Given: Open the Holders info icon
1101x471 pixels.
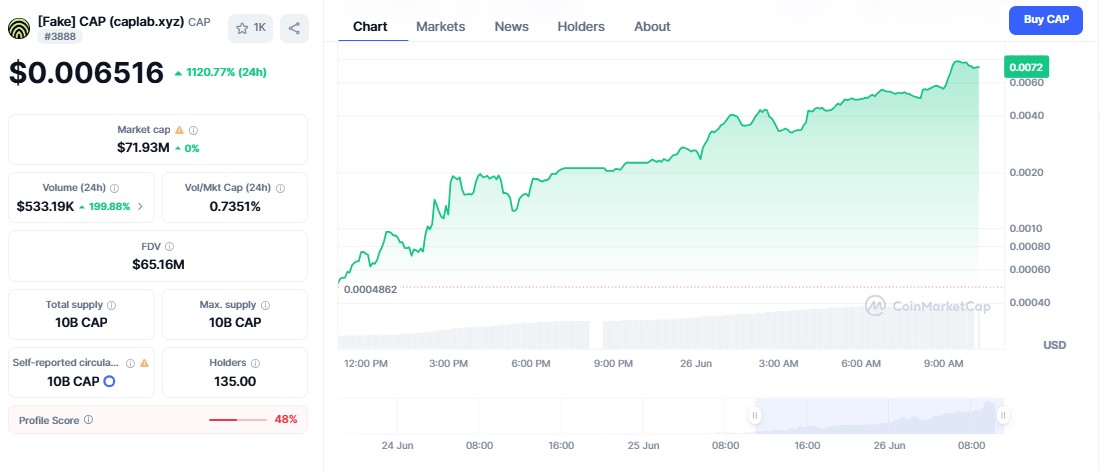Looking at the screenshot, I should 255,363.
